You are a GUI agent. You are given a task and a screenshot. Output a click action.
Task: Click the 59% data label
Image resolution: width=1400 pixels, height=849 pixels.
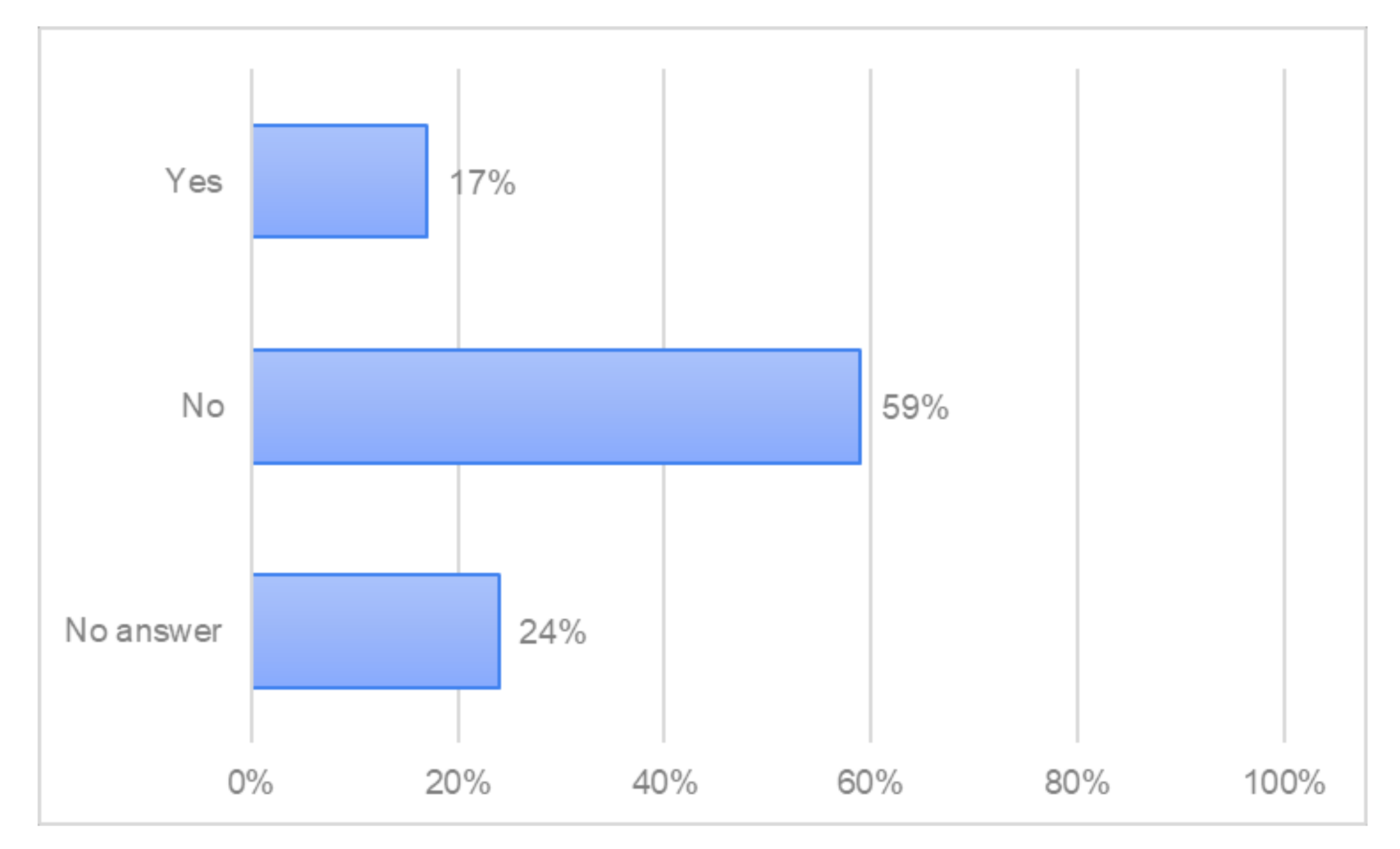tap(915, 408)
